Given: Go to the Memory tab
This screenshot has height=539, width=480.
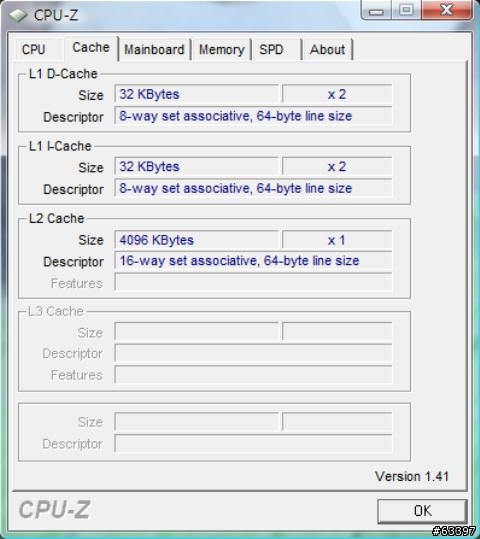Looking at the screenshot, I should pos(222,50).
